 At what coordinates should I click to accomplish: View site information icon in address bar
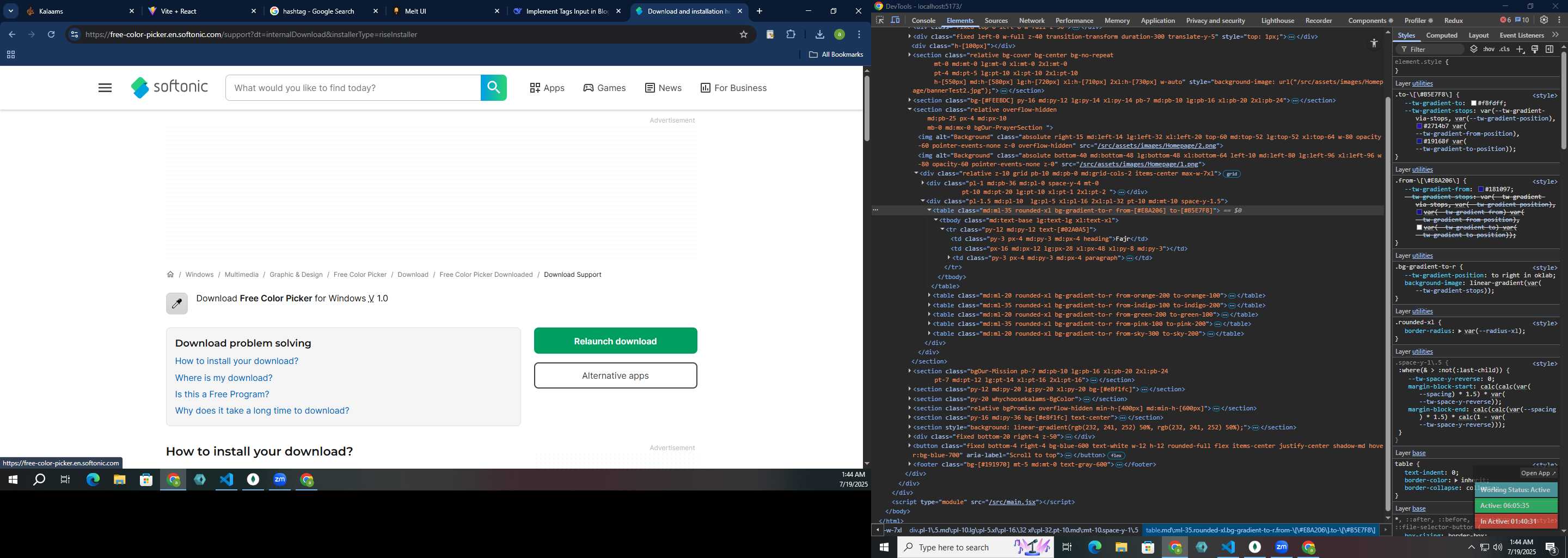74,35
